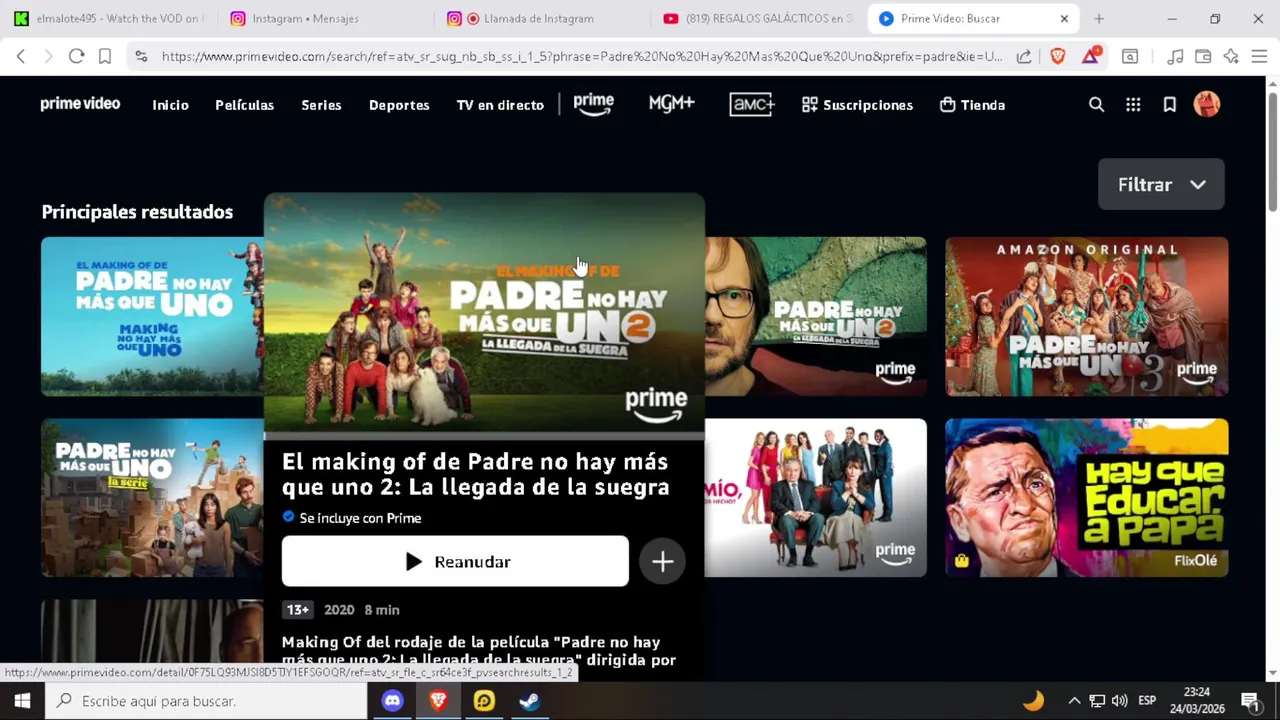Click Brave Rewards triangle icon

(1090, 56)
